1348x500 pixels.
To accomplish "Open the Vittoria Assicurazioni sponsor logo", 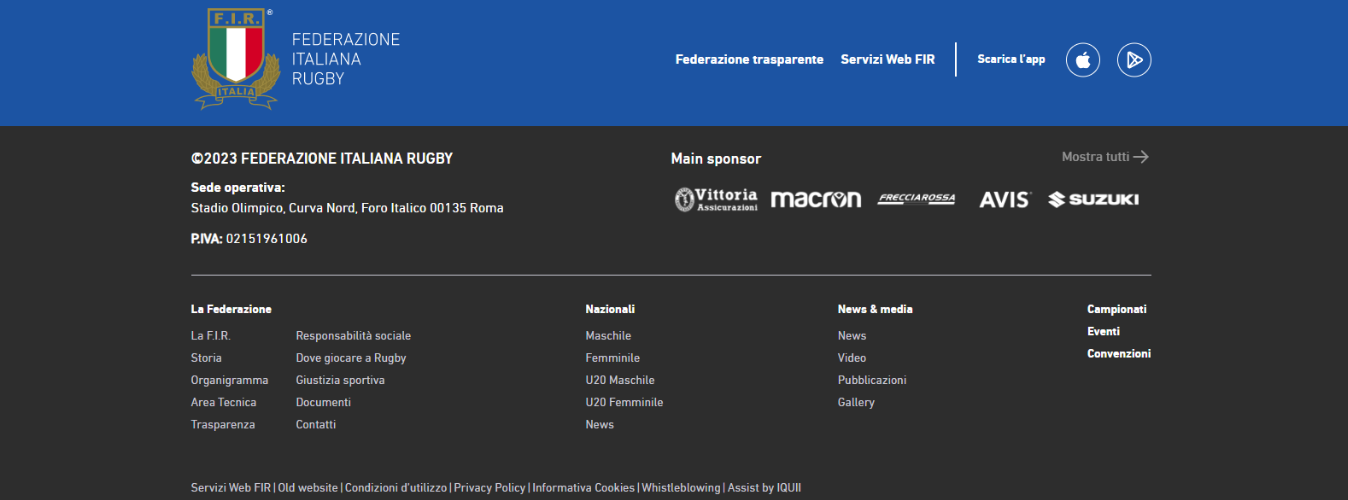I will 716,199.
